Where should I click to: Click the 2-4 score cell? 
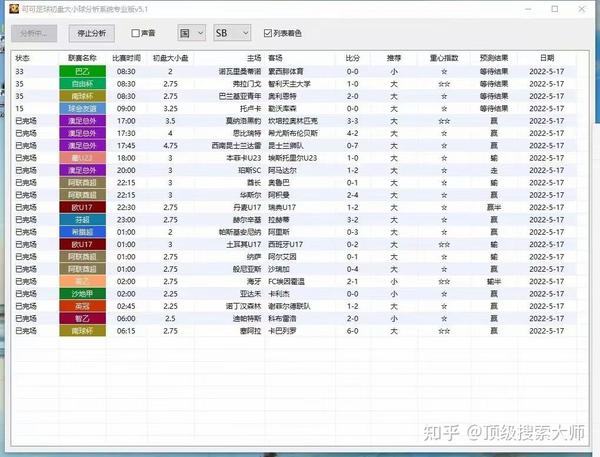[x=352, y=195]
